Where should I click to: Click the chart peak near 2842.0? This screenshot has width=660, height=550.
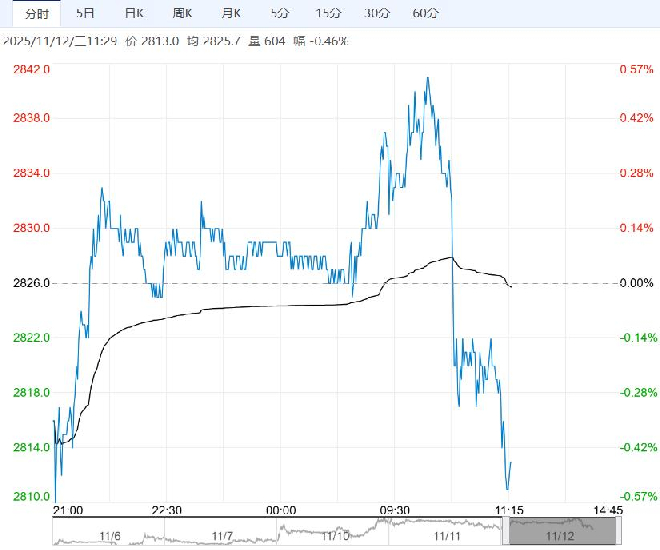tap(428, 78)
